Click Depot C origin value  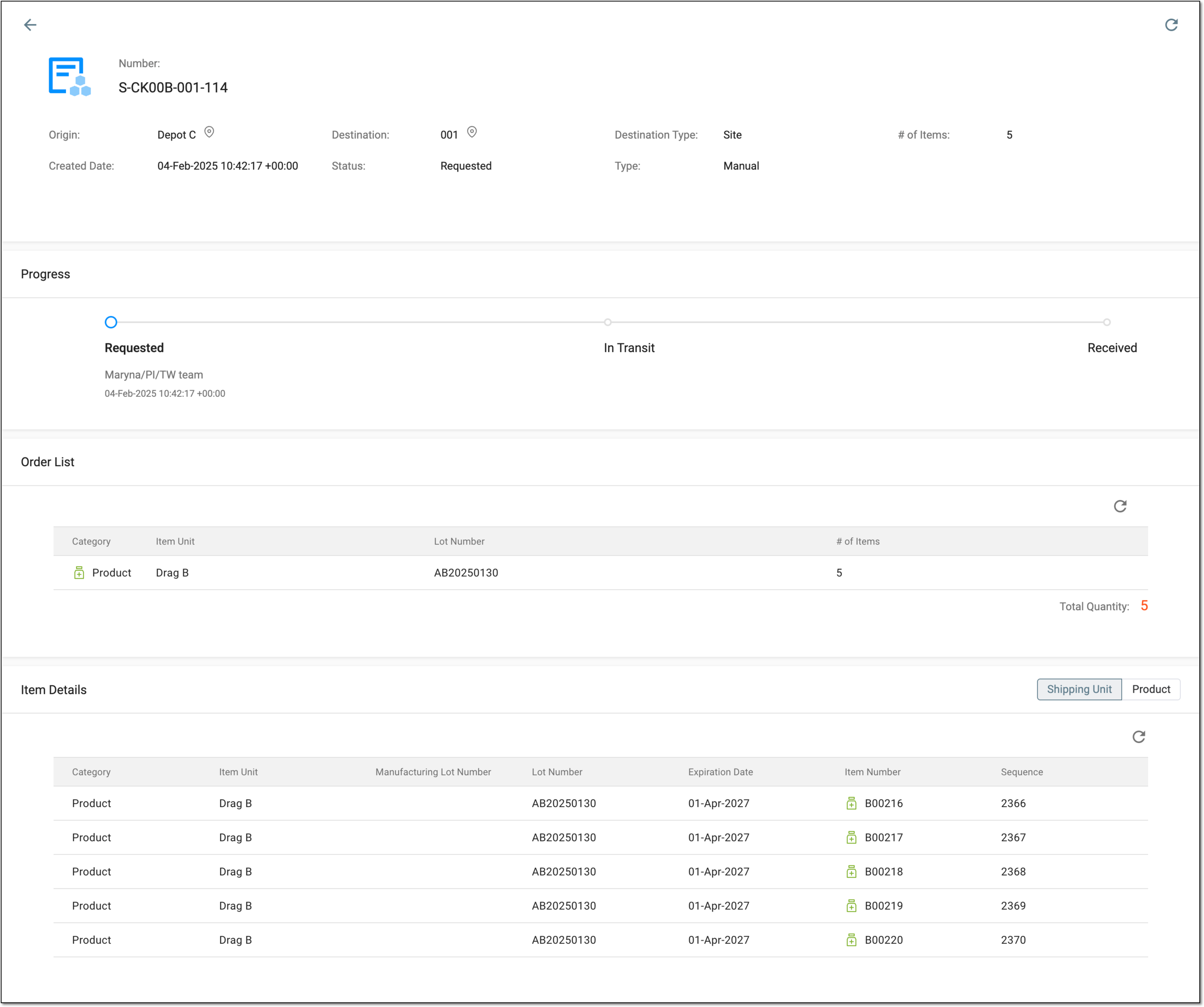(x=177, y=135)
